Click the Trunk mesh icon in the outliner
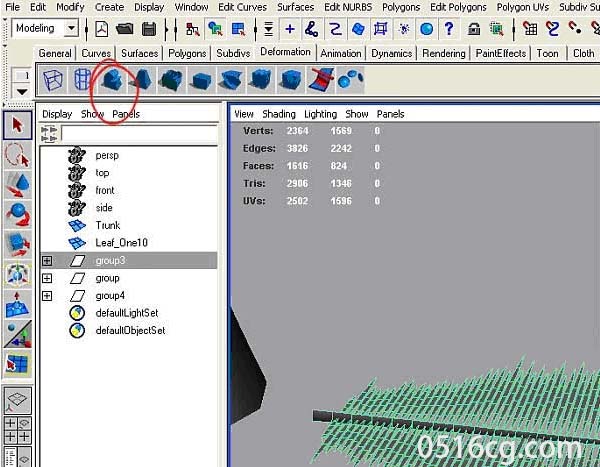The width and height of the screenshot is (600, 467). pyautogui.click(x=77, y=225)
